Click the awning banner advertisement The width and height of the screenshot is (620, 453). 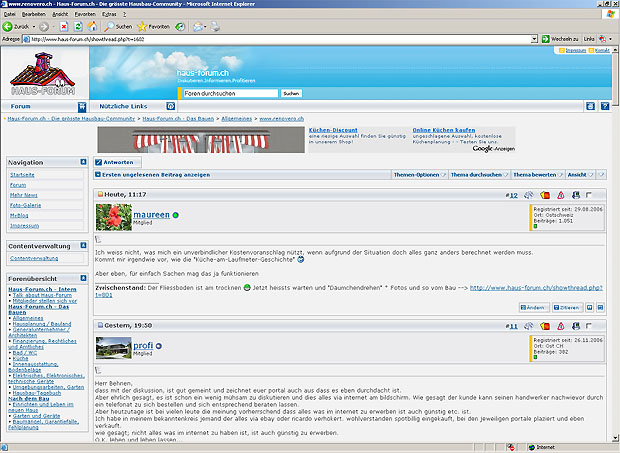(x=201, y=140)
